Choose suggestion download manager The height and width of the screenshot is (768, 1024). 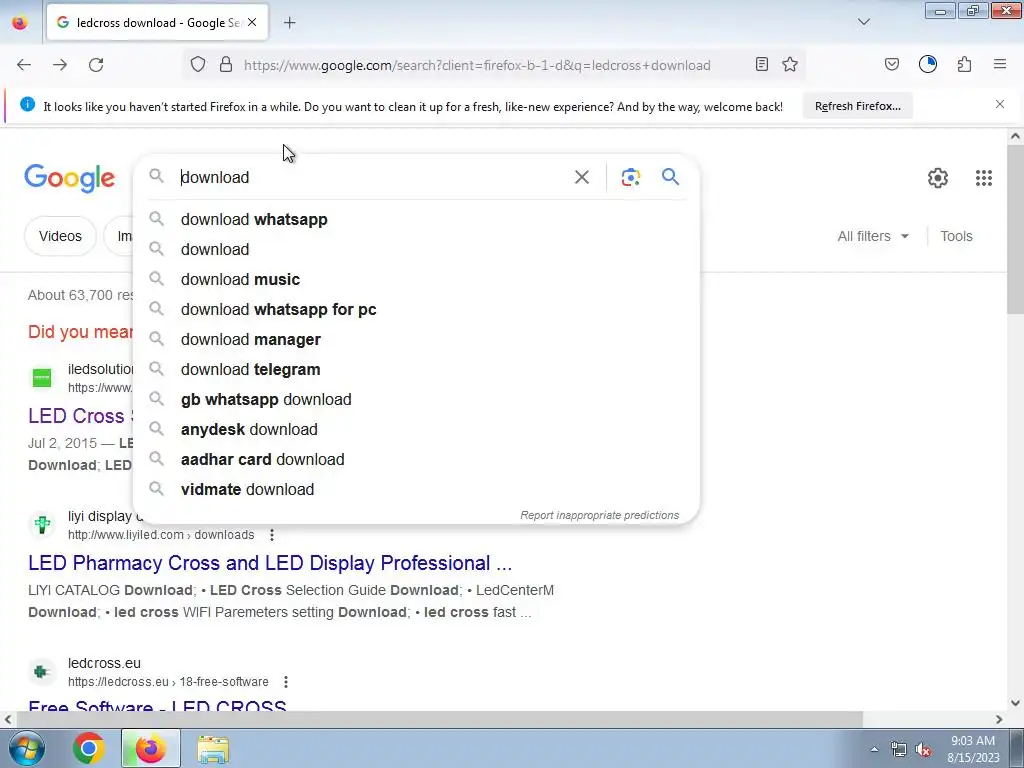pyautogui.click(x=416, y=340)
